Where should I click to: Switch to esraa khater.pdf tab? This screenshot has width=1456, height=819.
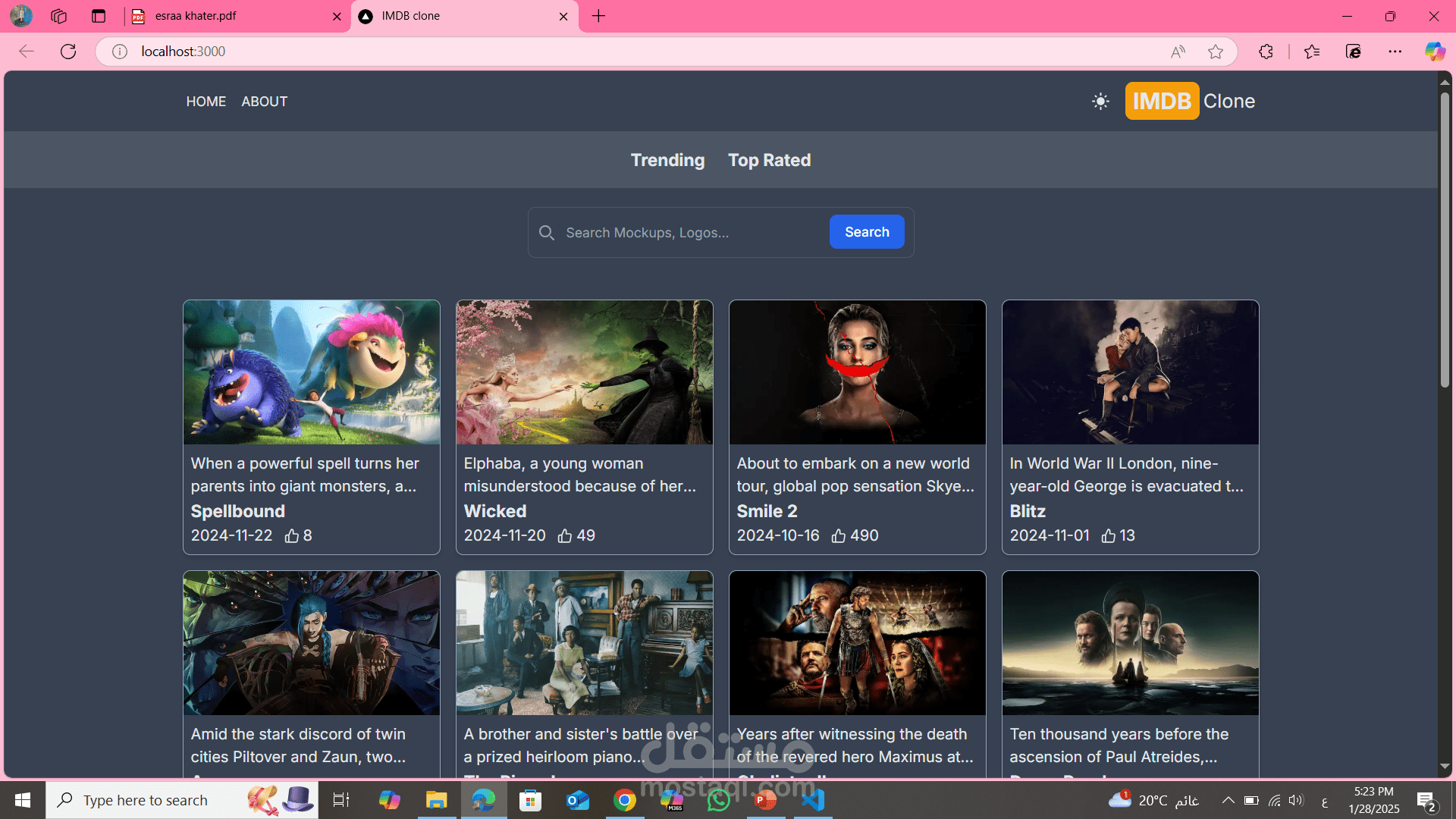point(227,16)
